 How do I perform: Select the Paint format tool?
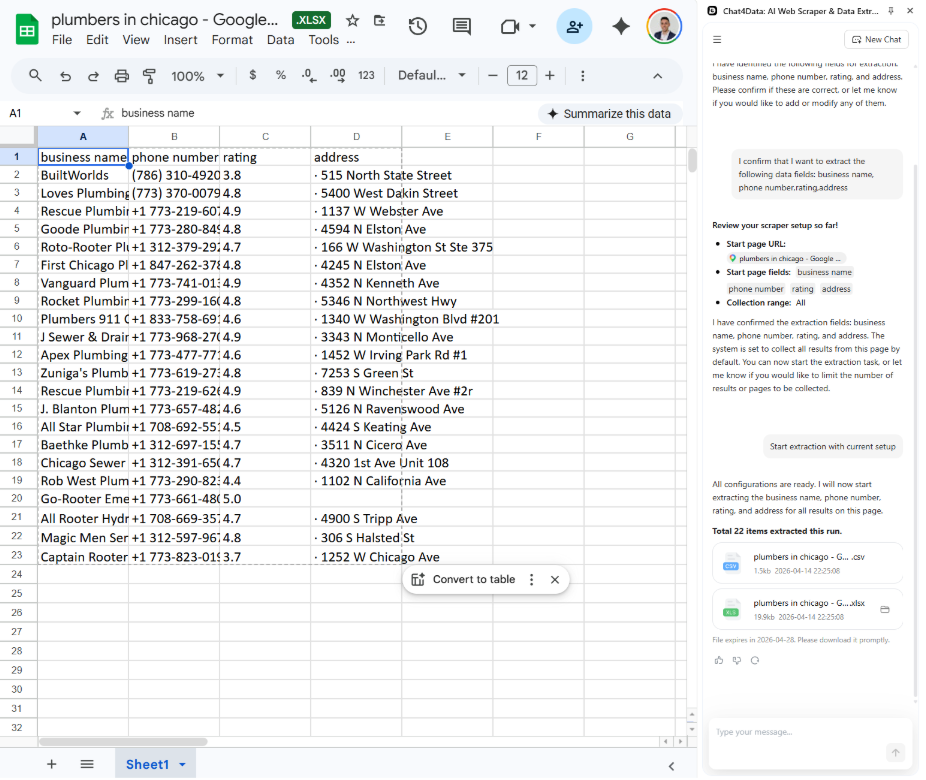pyautogui.click(x=150, y=75)
